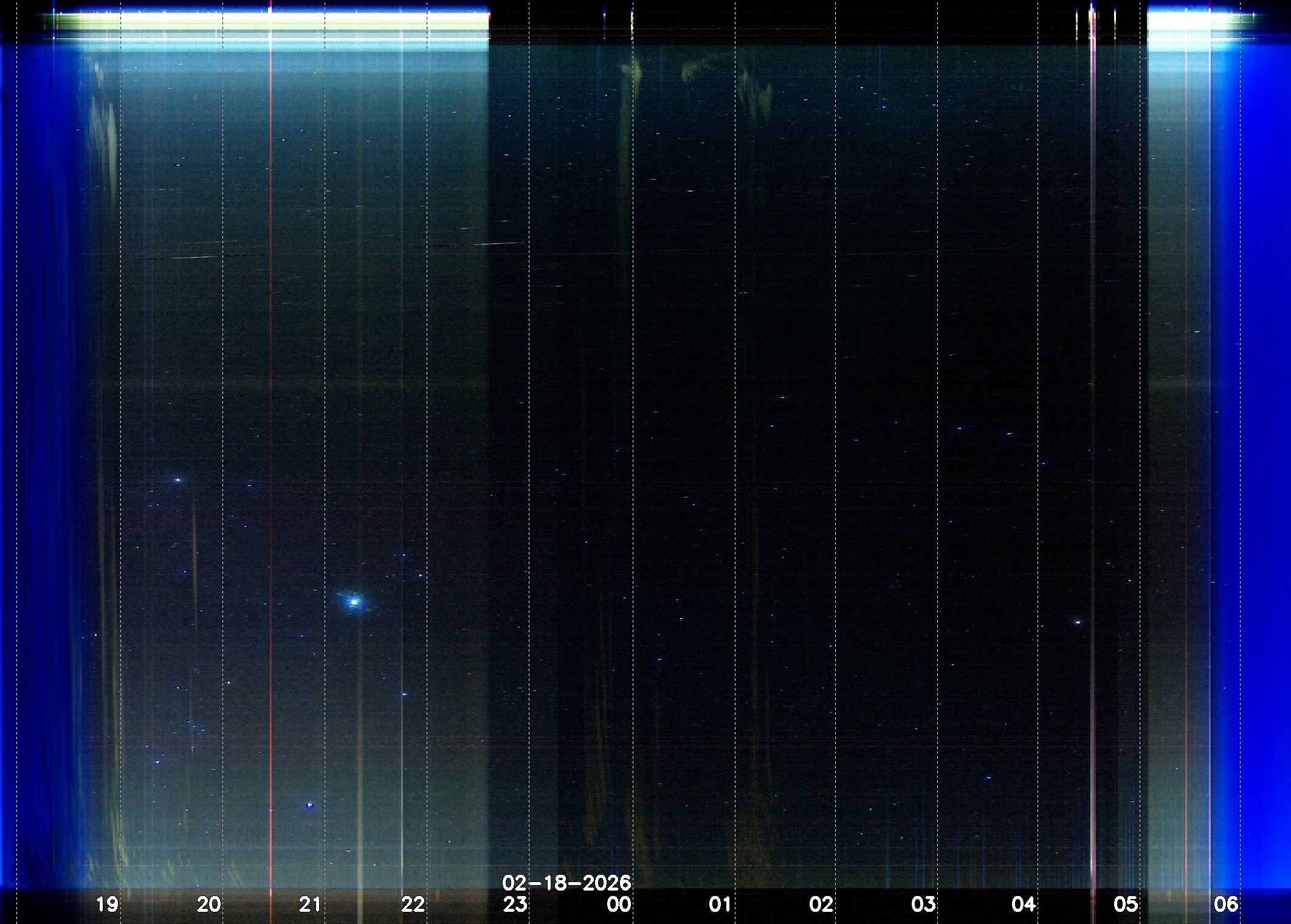Click the 05 hour label
Screen dimensions: 1291x924
pyautogui.click(x=1125, y=905)
